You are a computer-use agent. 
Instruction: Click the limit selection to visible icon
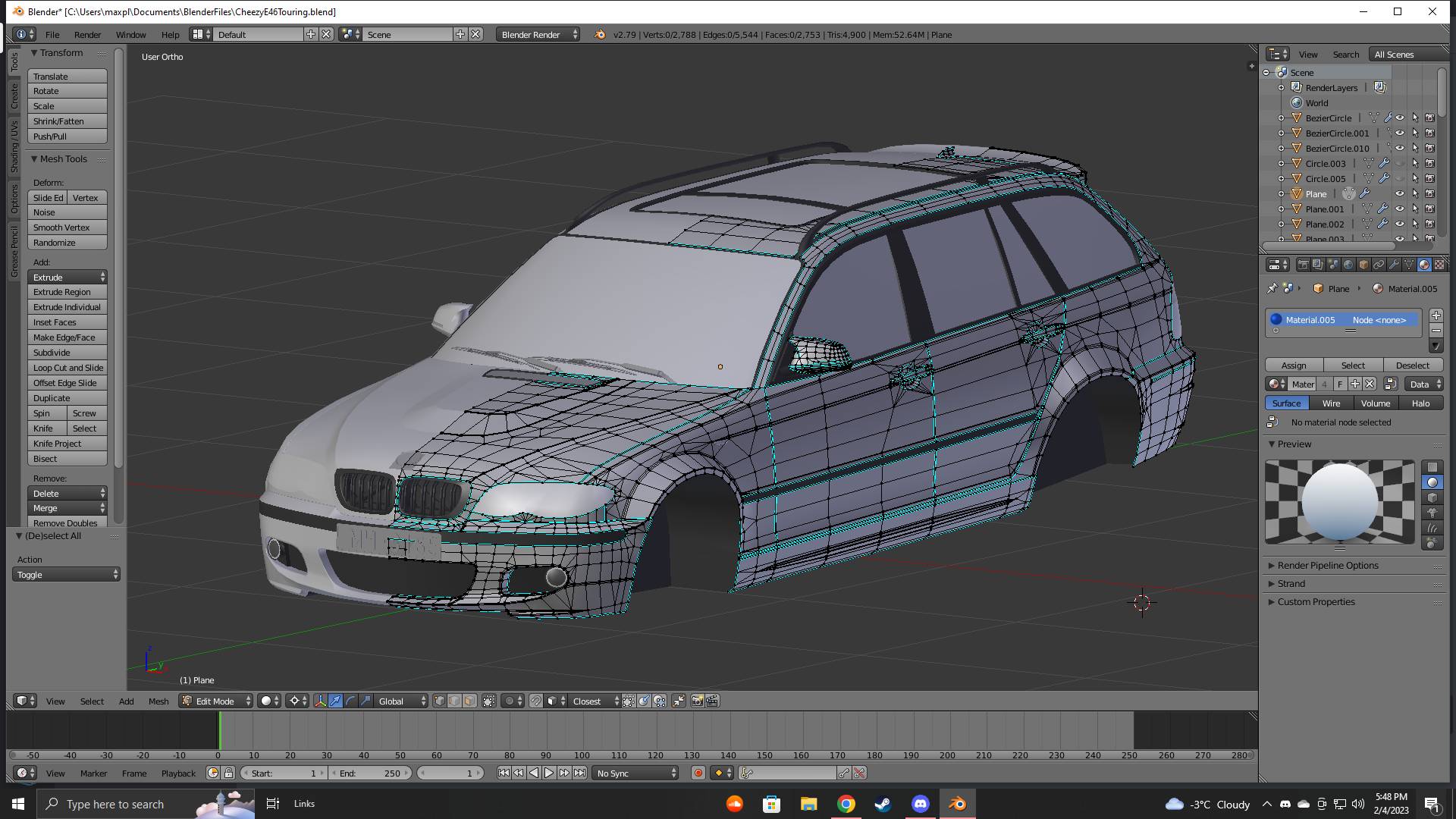click(488, 701)
